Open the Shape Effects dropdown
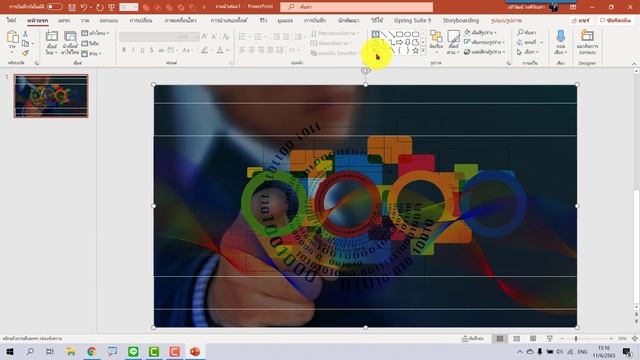 (x=485, y=52)
